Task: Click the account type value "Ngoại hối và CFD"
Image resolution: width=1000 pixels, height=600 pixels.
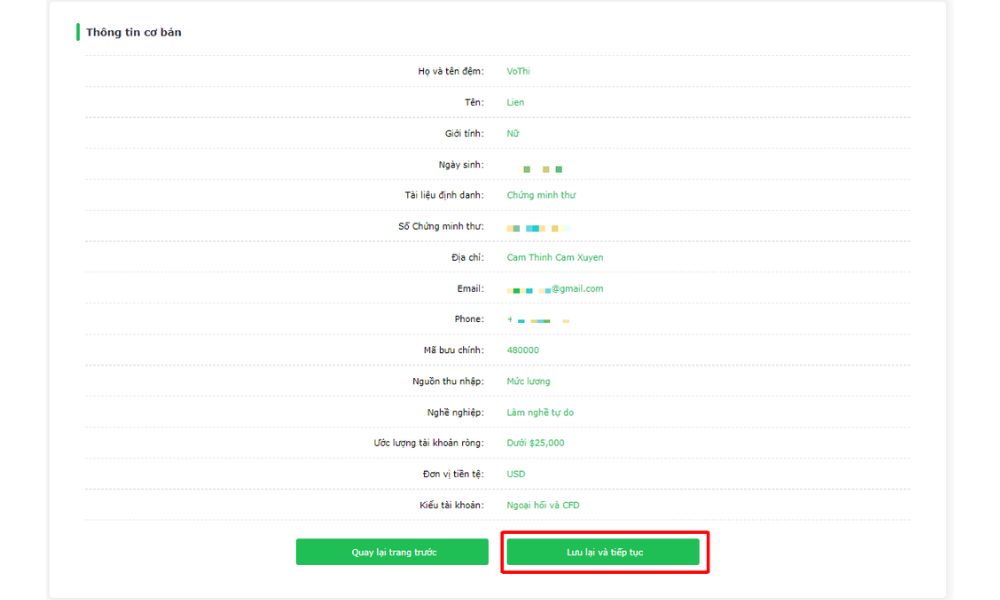Action: click(543, 505)
